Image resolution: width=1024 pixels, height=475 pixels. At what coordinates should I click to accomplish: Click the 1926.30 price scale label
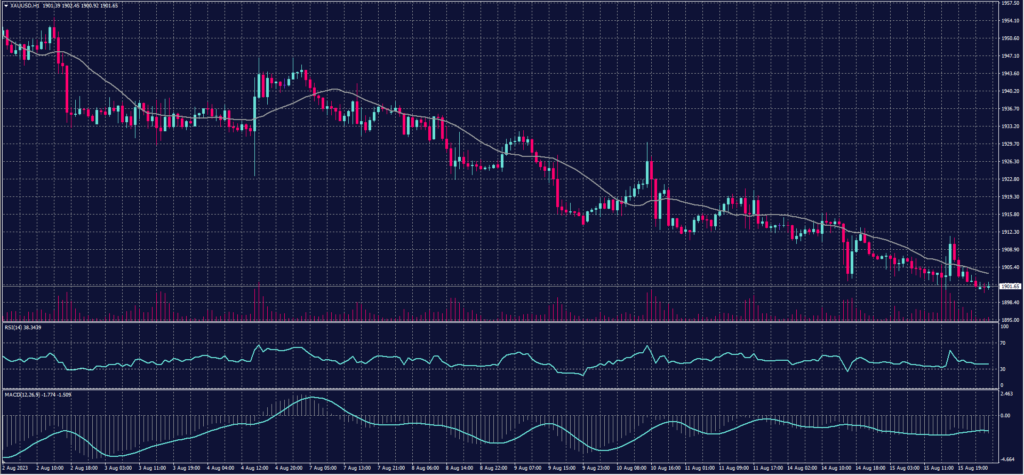point(1007,161)
